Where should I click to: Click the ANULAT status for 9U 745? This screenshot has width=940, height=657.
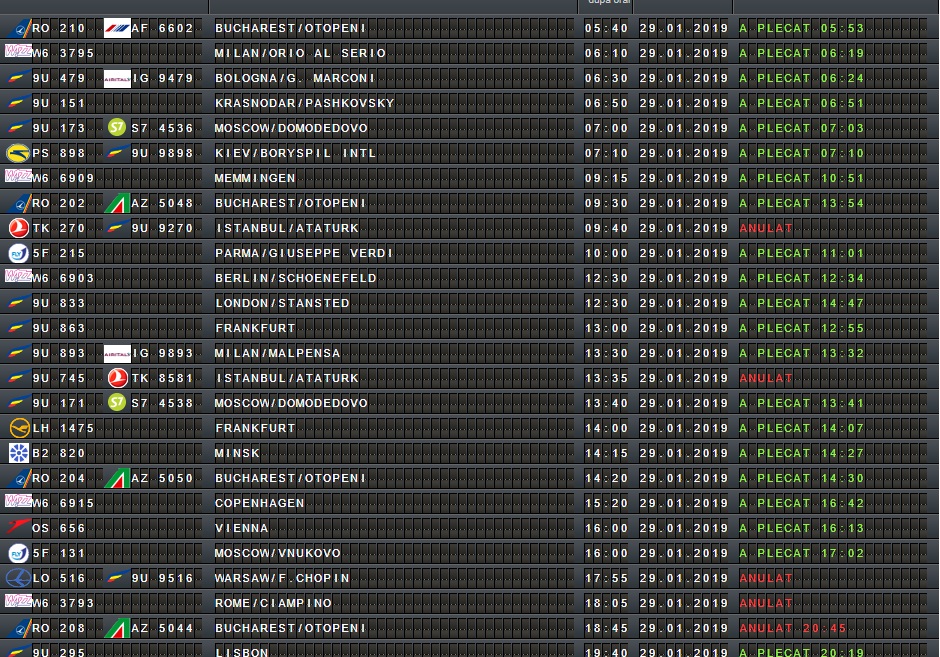coord(766,378)
